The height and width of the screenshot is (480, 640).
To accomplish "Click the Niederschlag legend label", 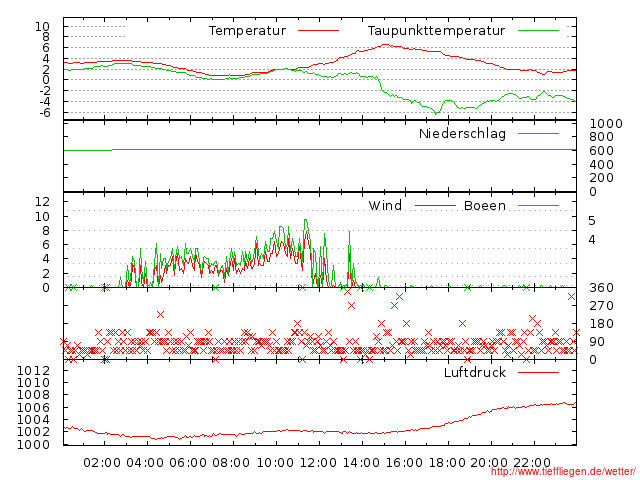I will pos(462,133).
